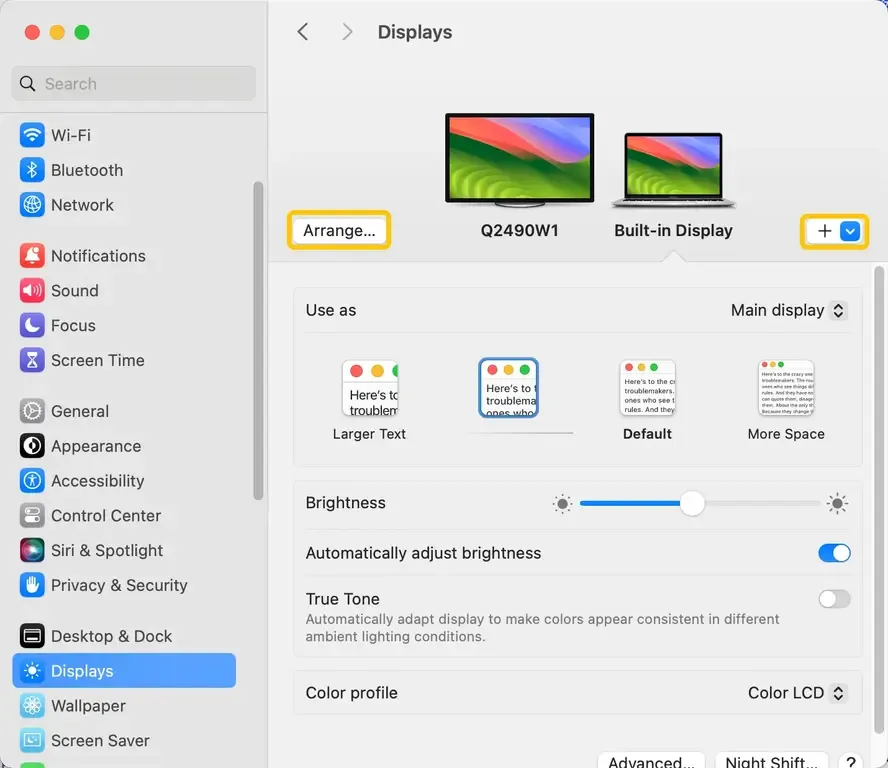Click the search magnifying glass icon
The image size is (888, 768).
pyautogui.click(x=27, y=84)
